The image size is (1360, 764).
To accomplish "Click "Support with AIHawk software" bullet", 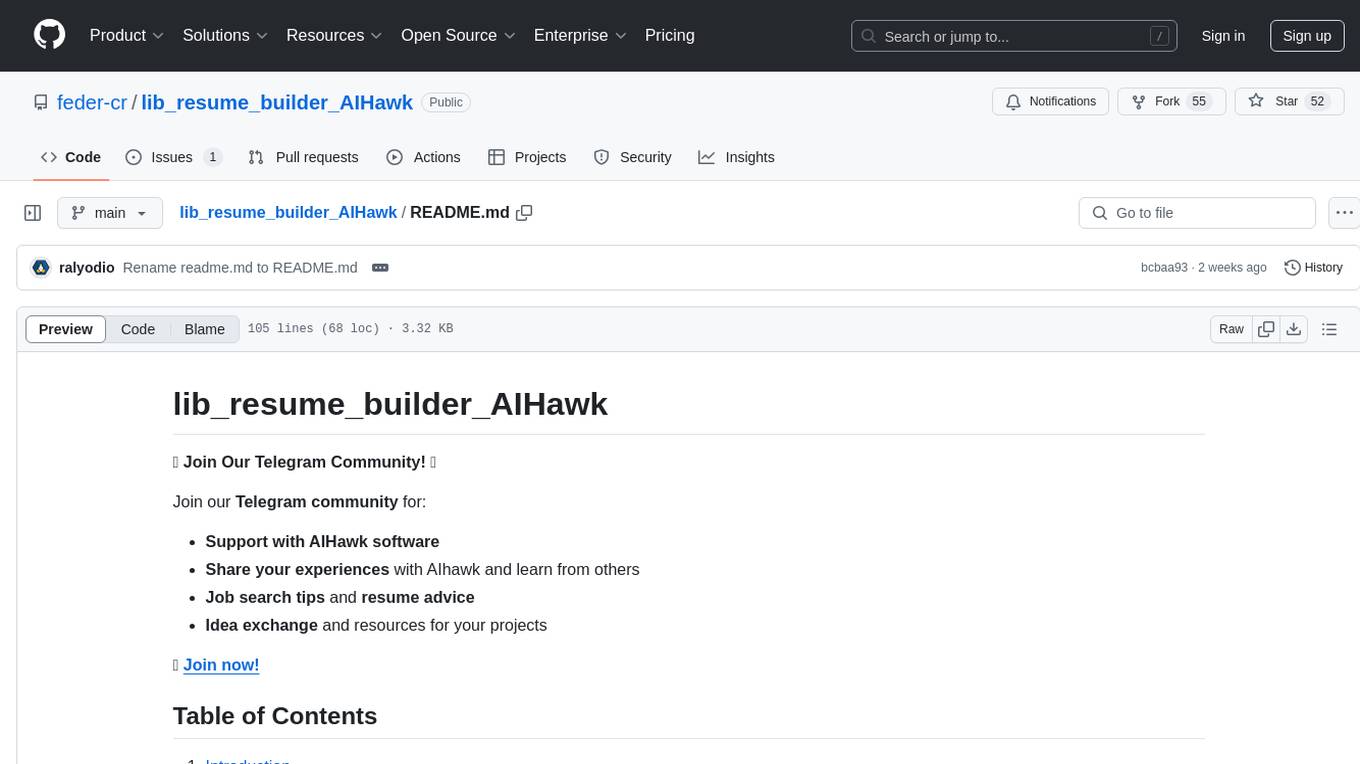I will pyautogui.click(x=322, y=541).
